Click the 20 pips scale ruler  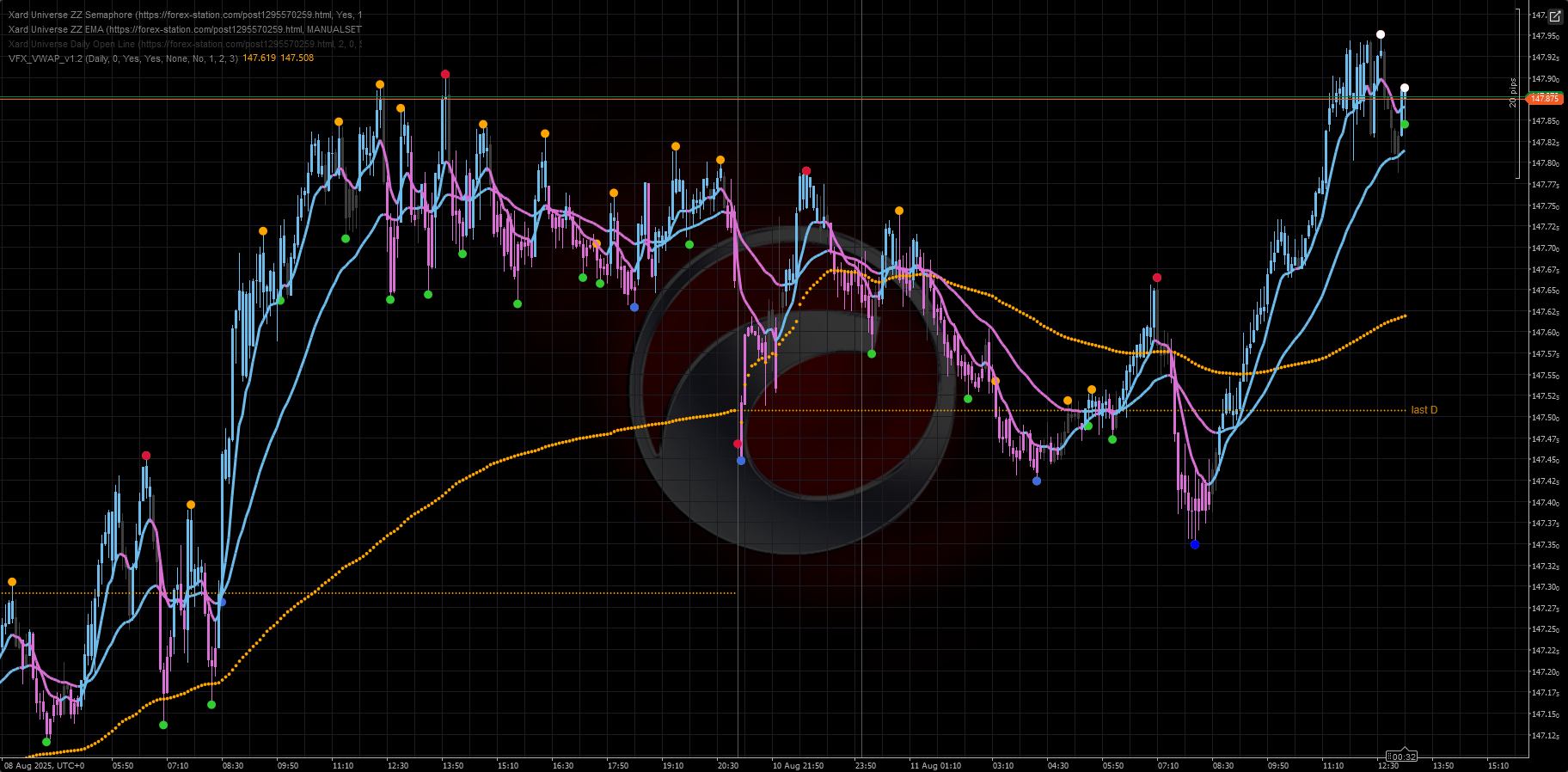pos(1514,92)
